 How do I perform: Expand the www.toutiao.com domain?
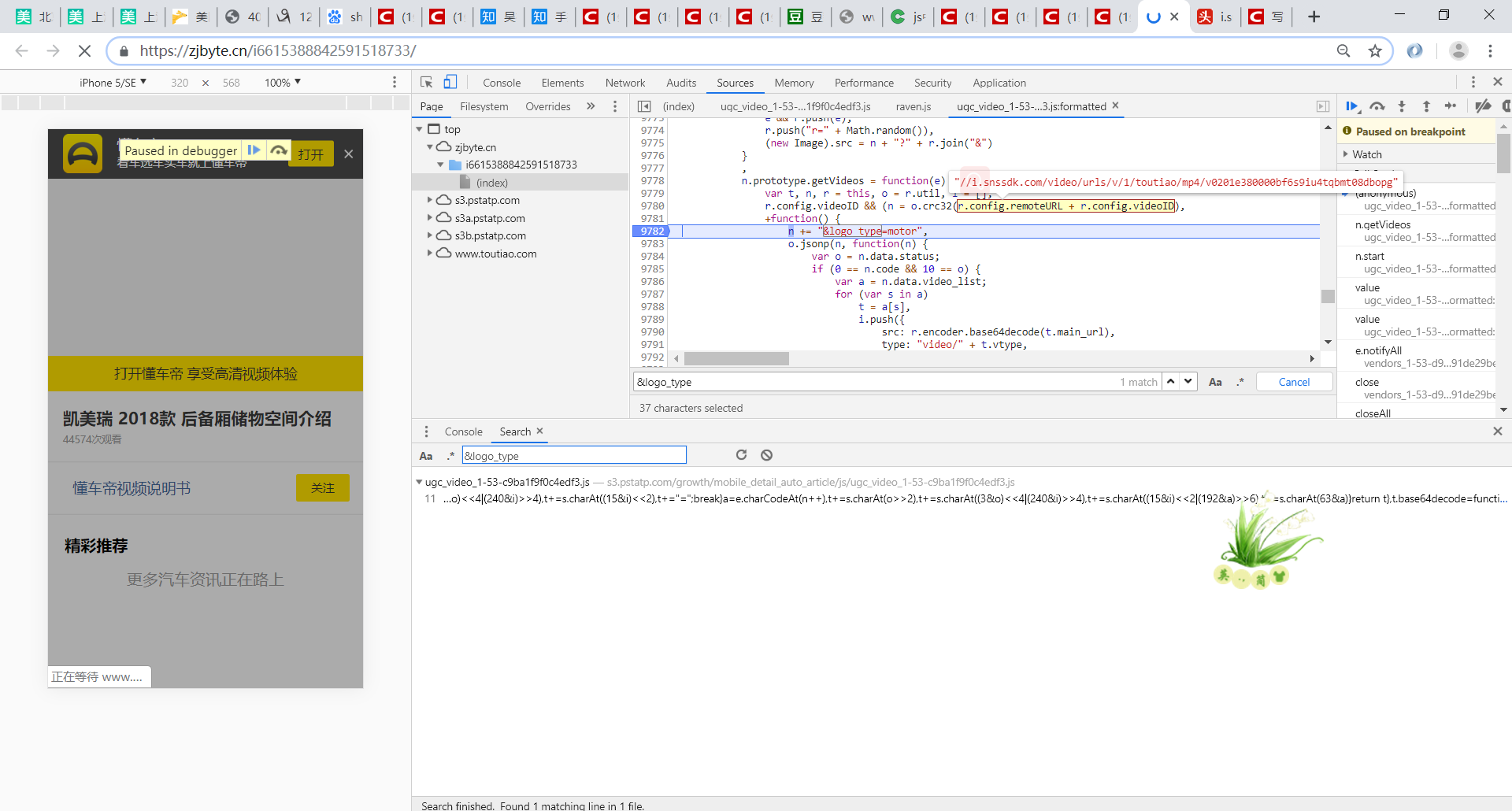coord(430,254)
